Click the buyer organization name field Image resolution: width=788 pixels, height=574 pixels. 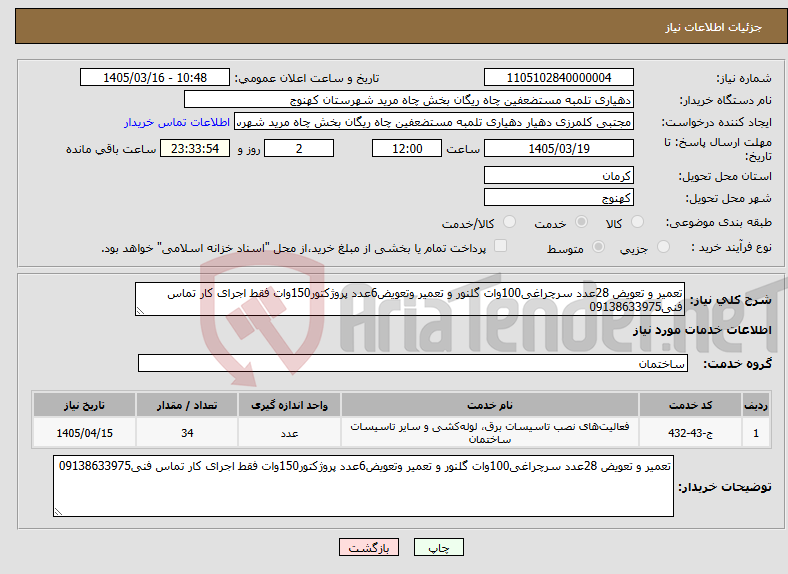coord(409,100)
